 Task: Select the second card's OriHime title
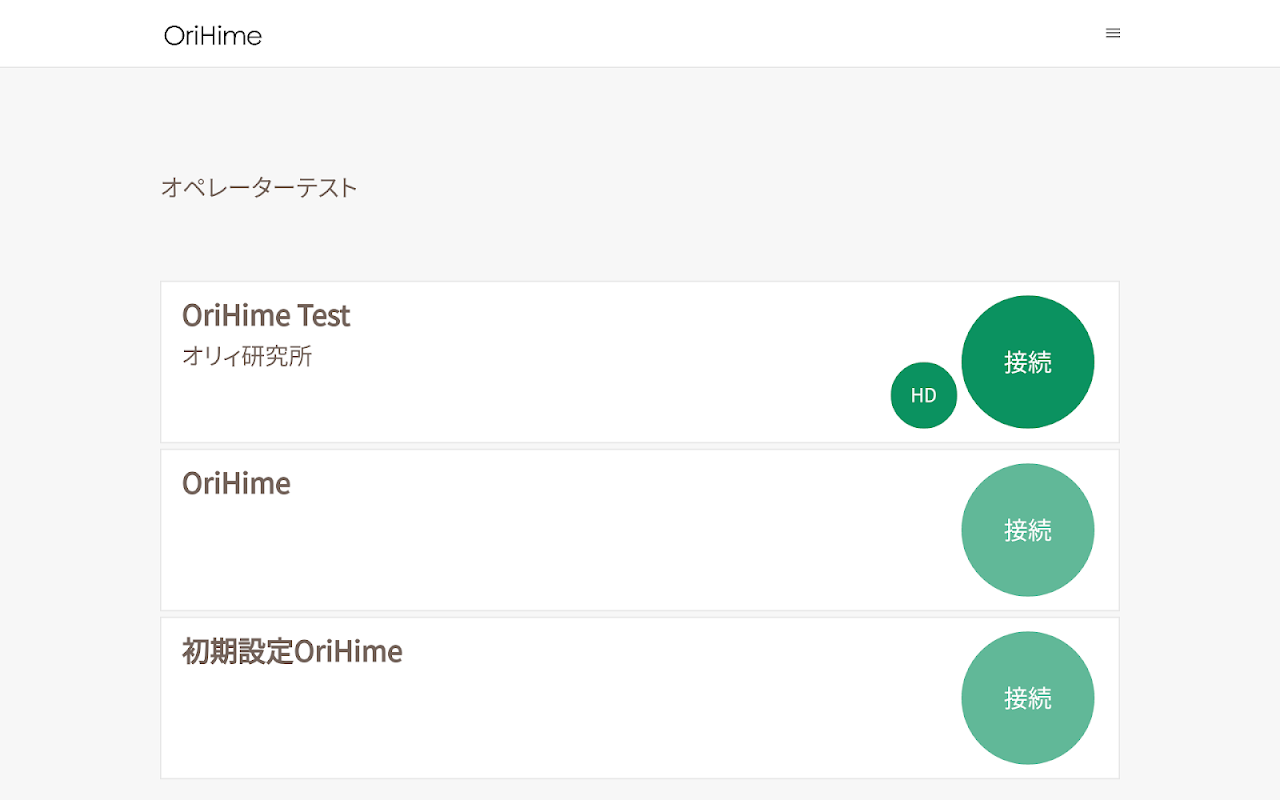tap(236, 483)
